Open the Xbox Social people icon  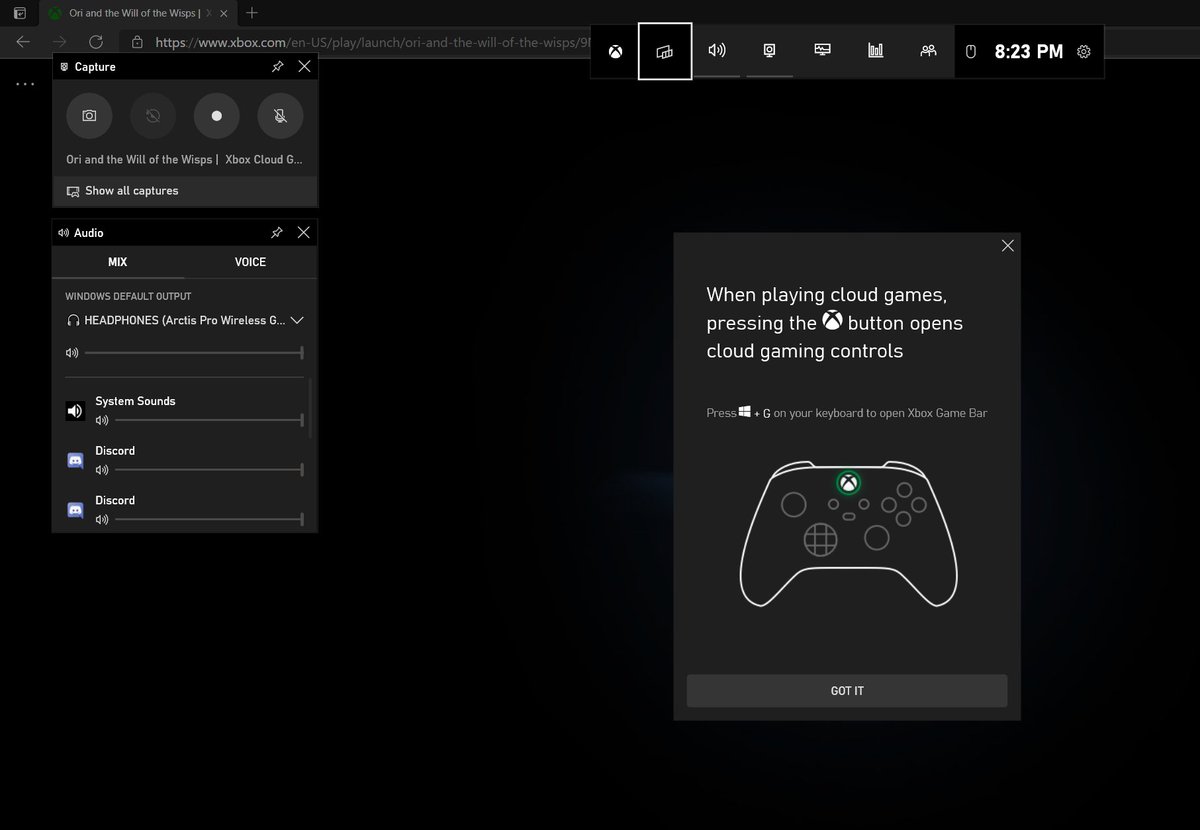(928, 51)
